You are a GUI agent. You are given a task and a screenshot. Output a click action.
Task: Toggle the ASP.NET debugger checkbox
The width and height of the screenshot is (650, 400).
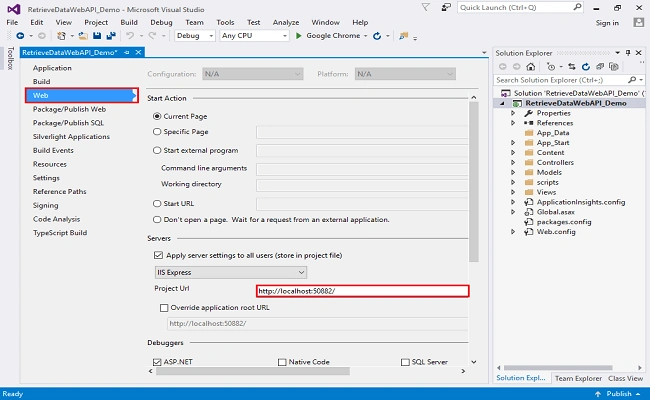click(157, 362)
